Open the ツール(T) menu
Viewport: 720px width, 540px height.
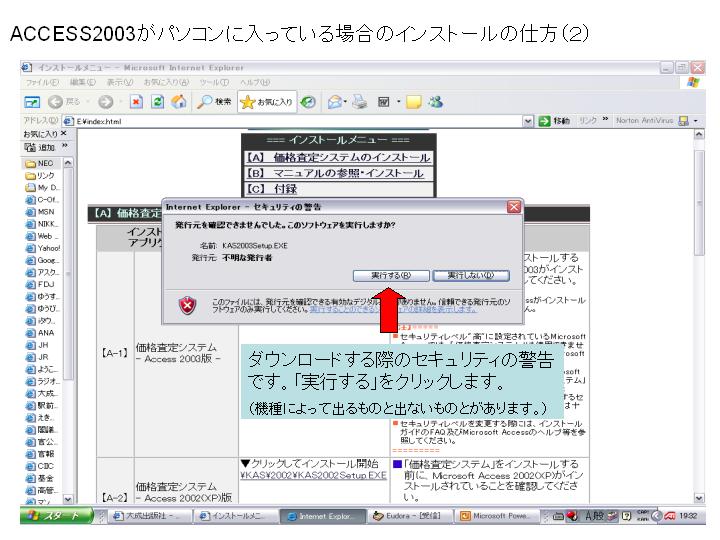pos(214,82)
